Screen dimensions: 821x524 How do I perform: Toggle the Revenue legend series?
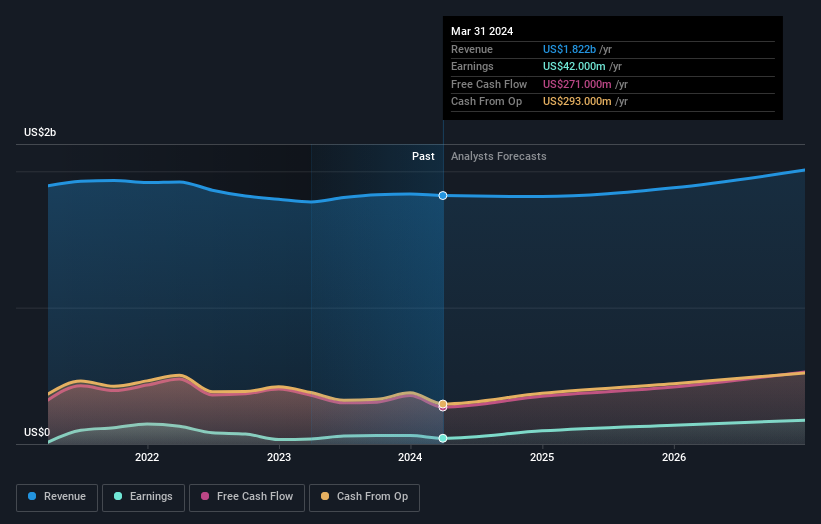(x=57, y=497)
